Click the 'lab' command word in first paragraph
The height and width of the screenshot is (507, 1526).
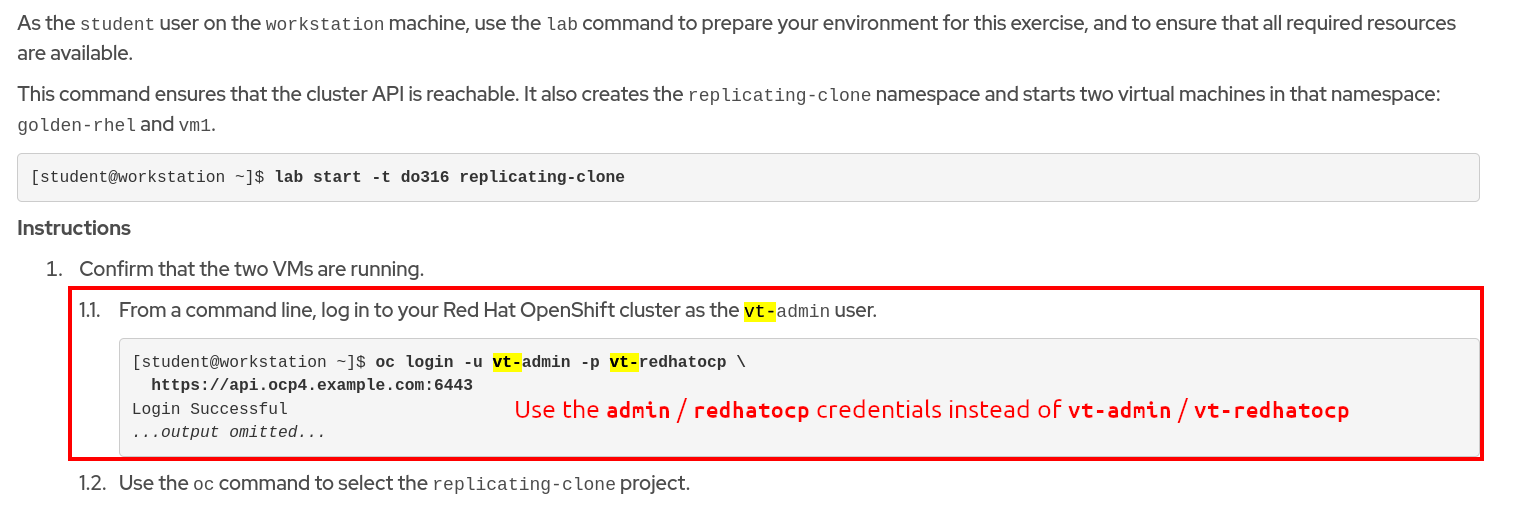561,24
